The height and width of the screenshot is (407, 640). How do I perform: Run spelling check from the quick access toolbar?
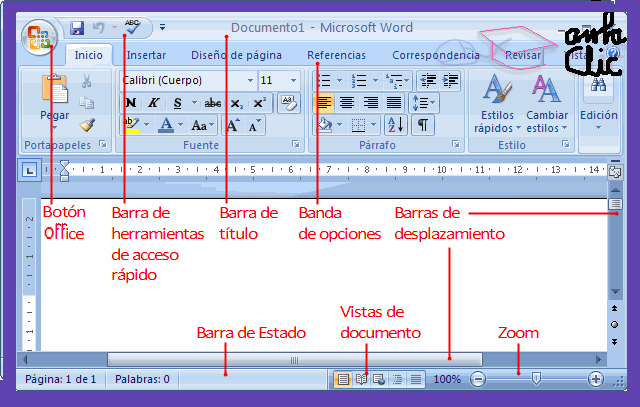click(x=133, y=27)
